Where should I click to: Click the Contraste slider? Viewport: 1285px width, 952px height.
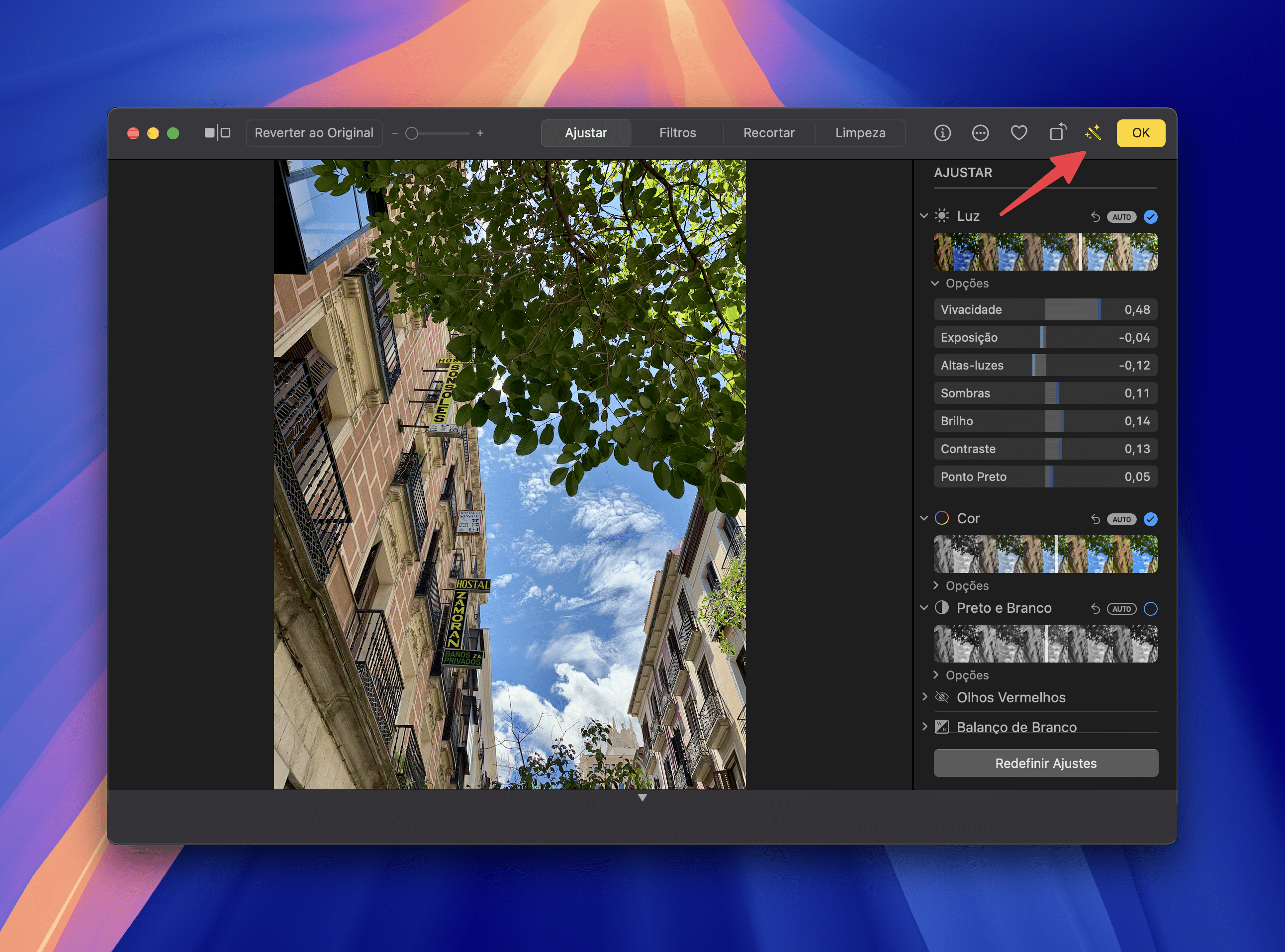1045,449
